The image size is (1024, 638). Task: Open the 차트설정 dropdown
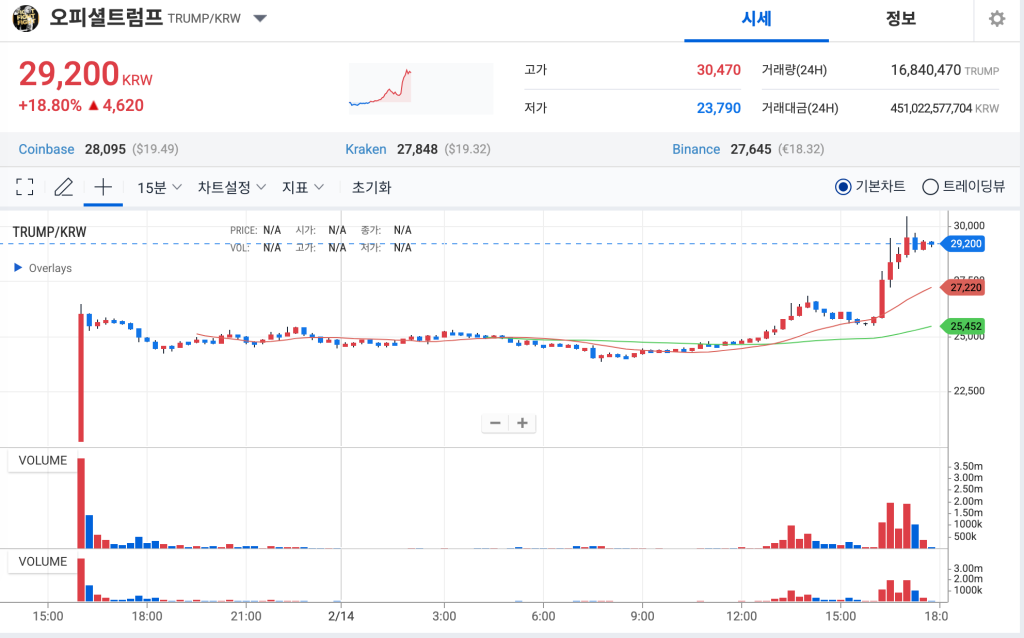(232, 187)
